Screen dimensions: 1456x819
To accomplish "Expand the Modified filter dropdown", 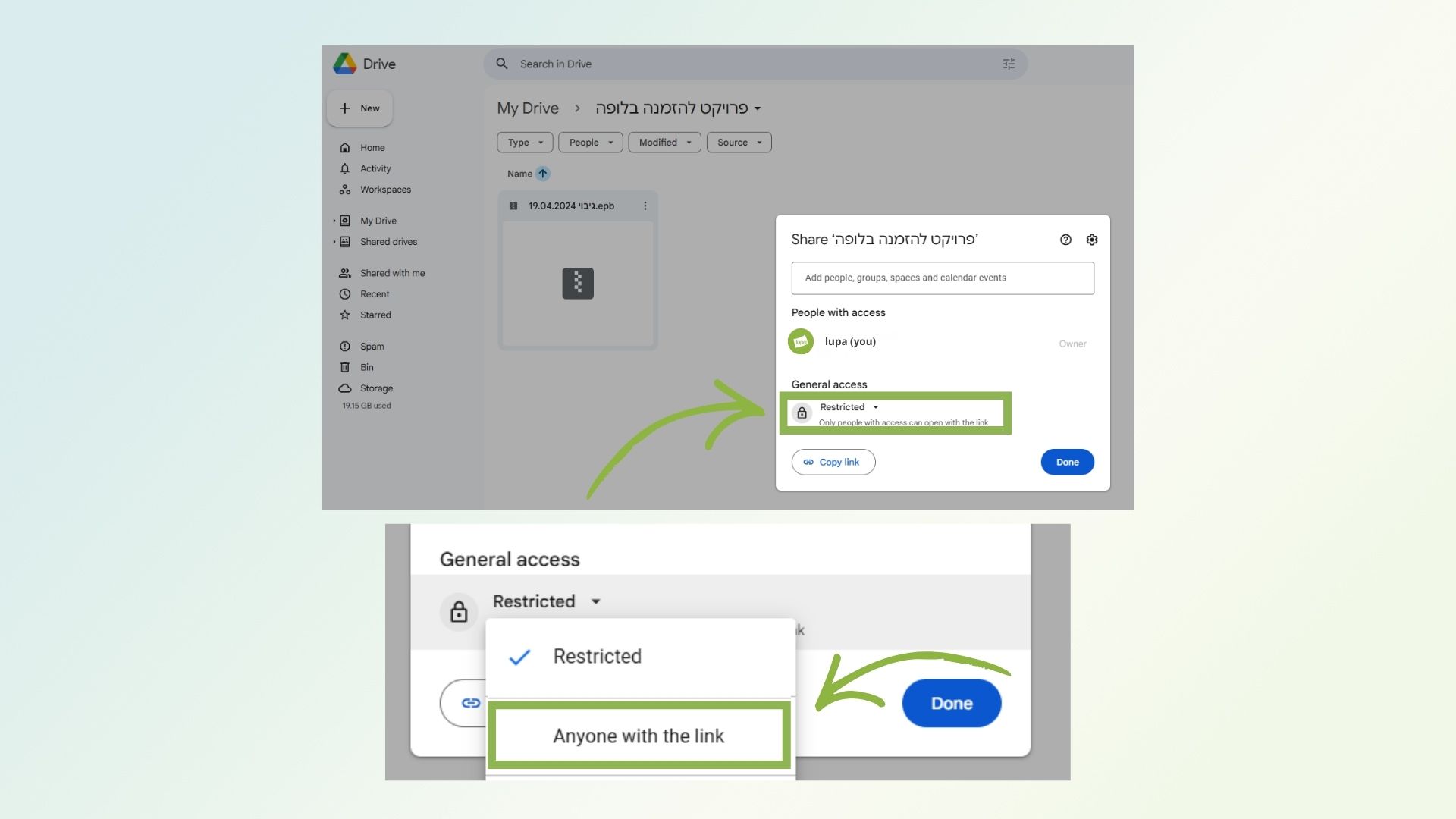I will [664, 143].
